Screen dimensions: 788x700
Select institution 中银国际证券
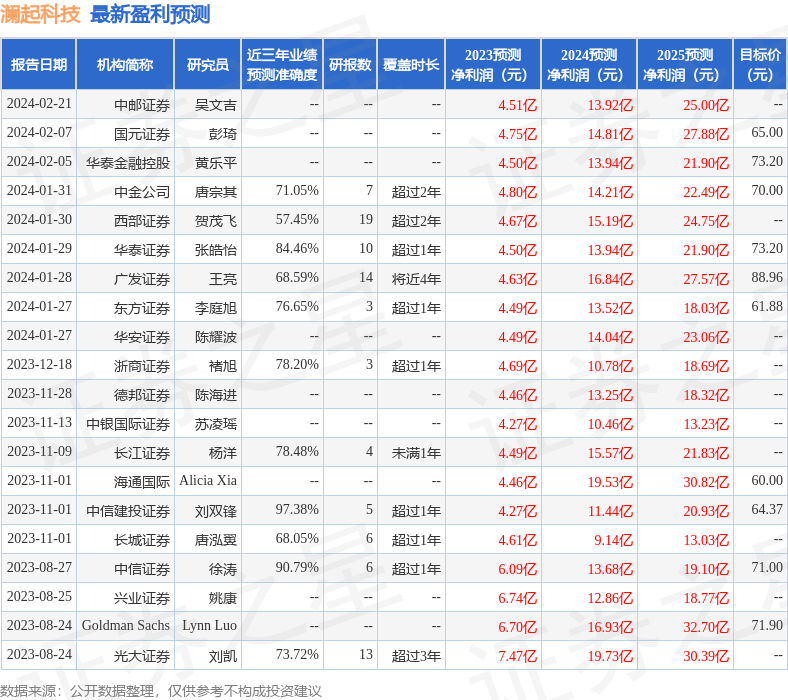click(128, 425)
